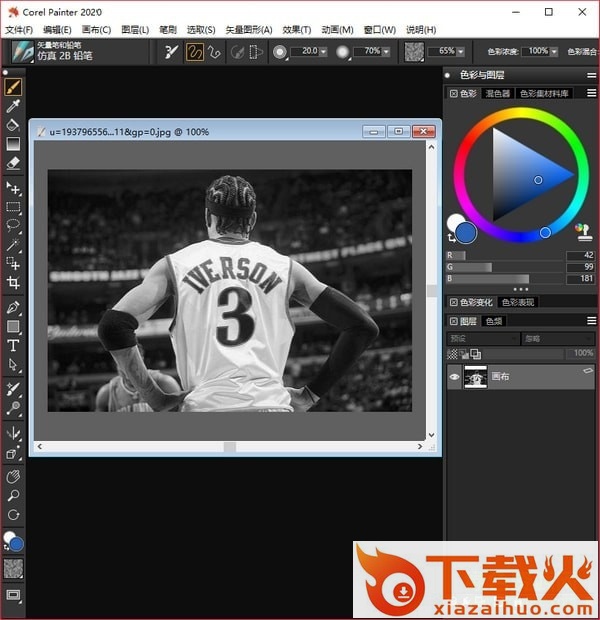Open the 图层(L) menu

[x=134, y=30]
